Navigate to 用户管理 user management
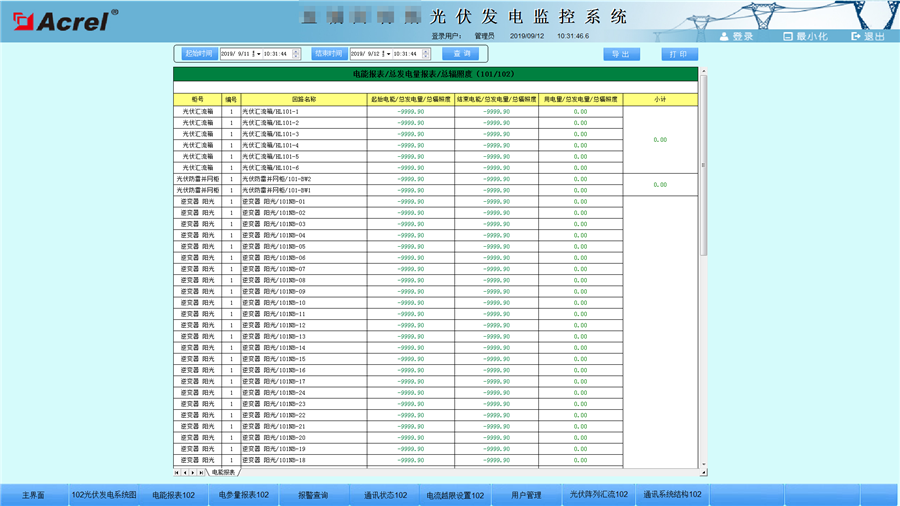 pyautogui.click(x=526, y=495)
